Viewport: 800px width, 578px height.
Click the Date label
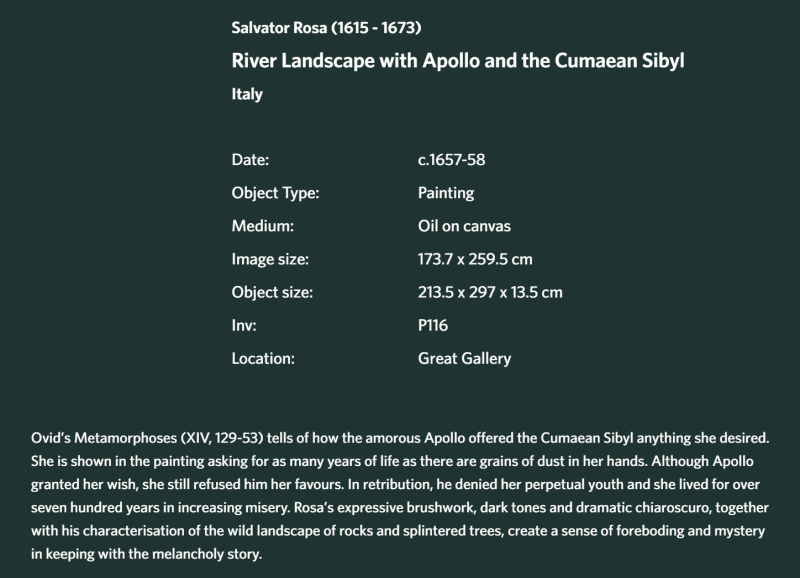tap(250, 160)
